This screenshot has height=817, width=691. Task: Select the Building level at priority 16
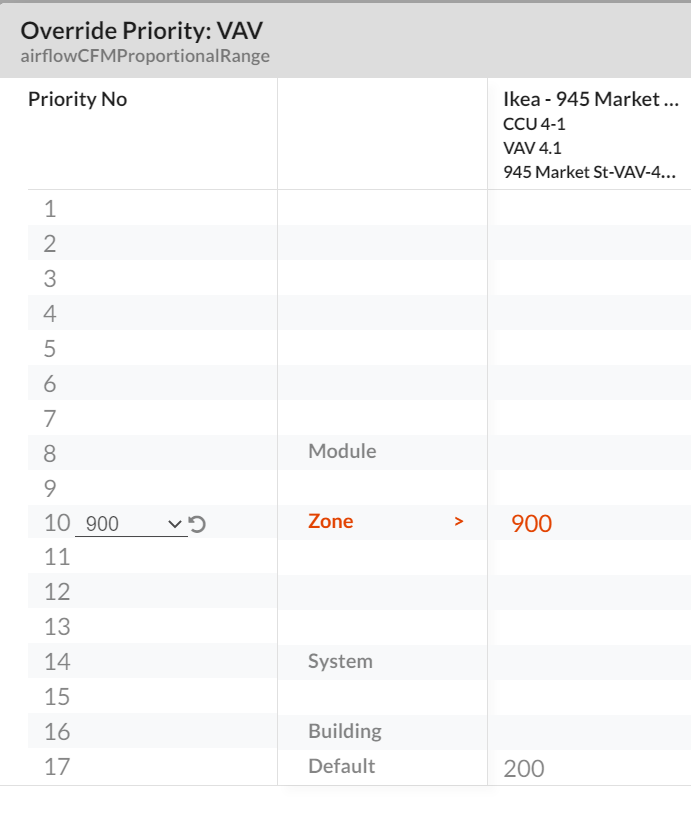point(344,732)
